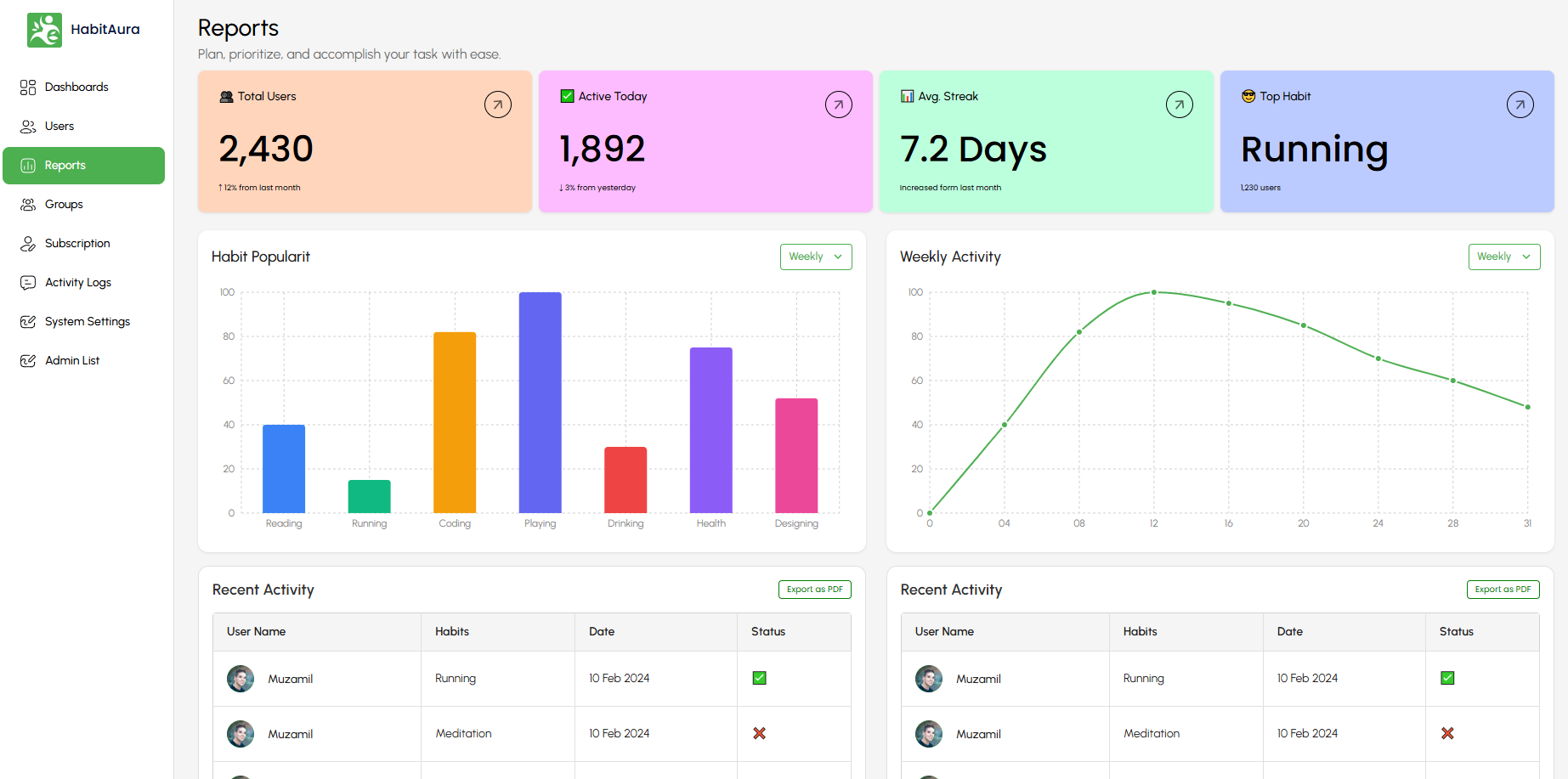Click the red cross status in right Meditation row
The width and height of the screenshot is (1568, 779).
pos(1447,733)
